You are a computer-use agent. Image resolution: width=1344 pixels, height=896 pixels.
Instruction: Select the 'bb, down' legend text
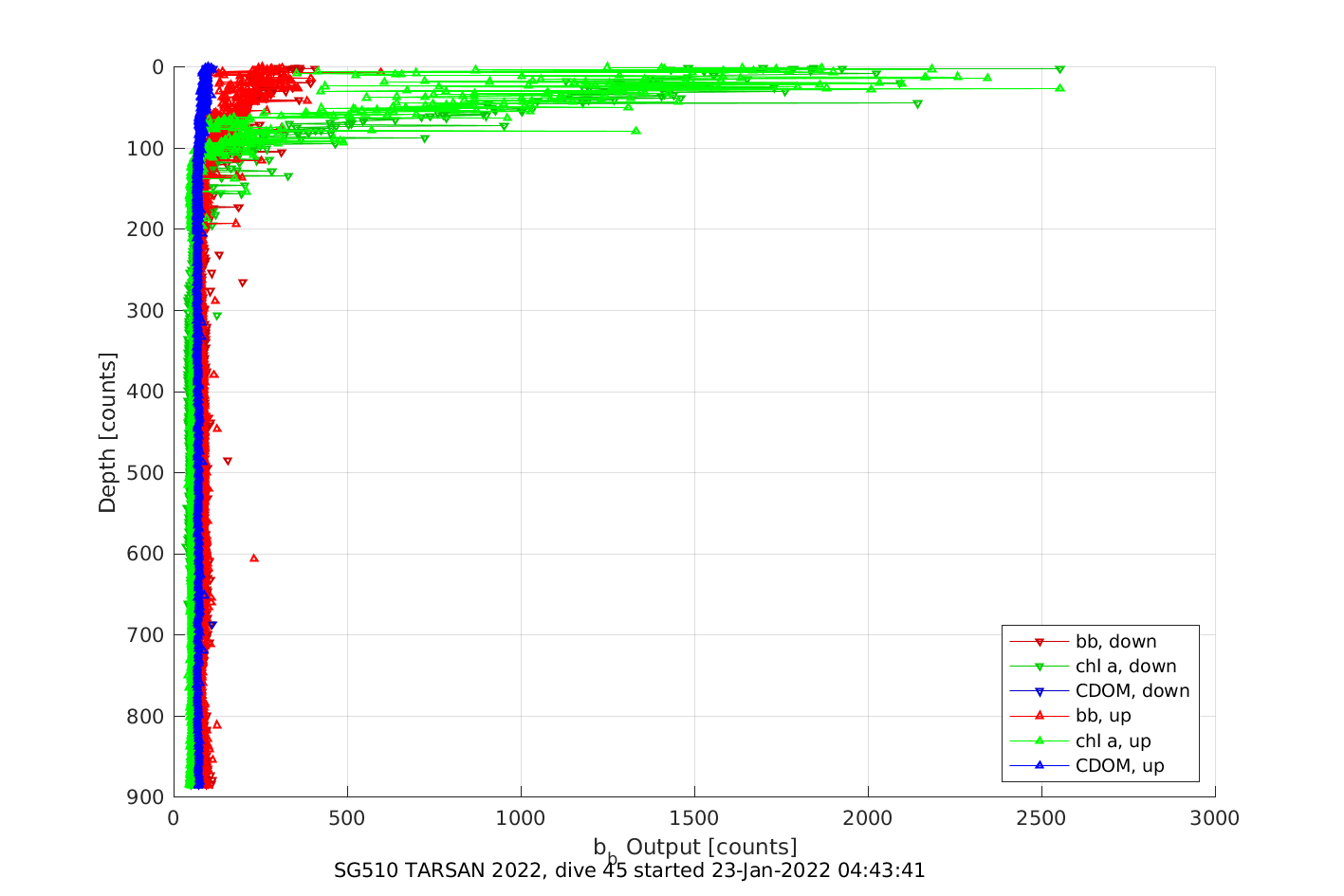pyautogui.click(x=1115, y=642)
